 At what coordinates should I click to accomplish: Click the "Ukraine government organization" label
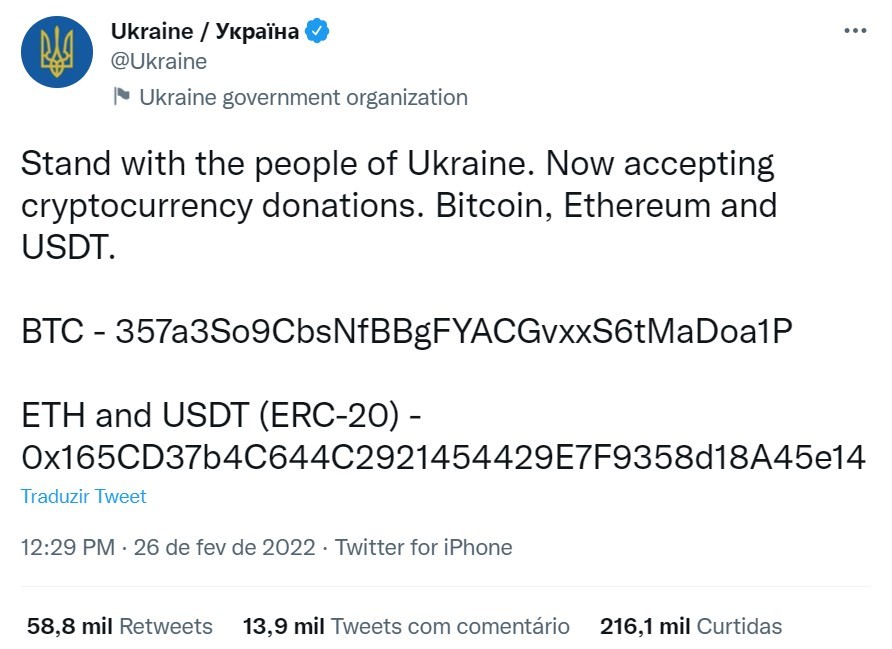[303, 97]
